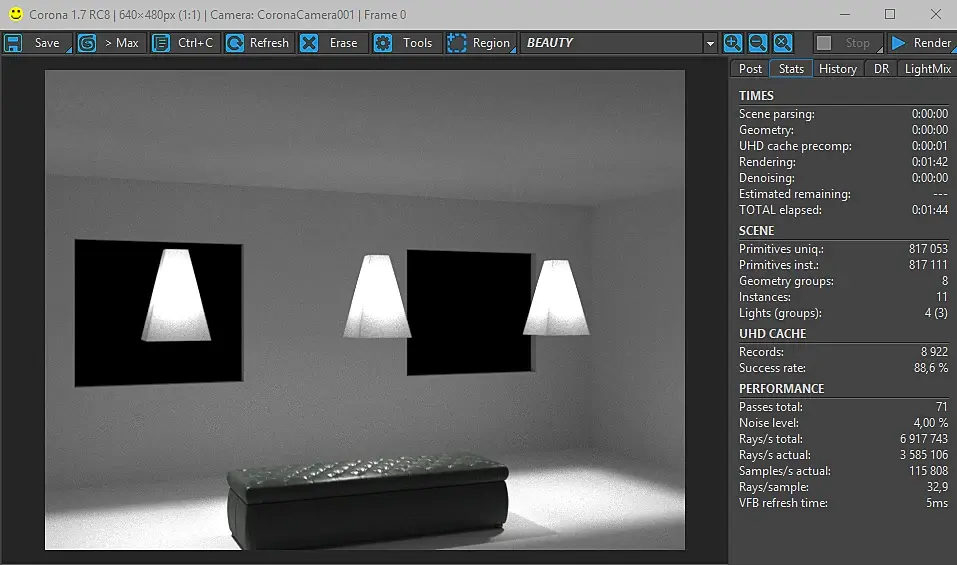
Task: Open the History tab
Action: coord(837,69)
